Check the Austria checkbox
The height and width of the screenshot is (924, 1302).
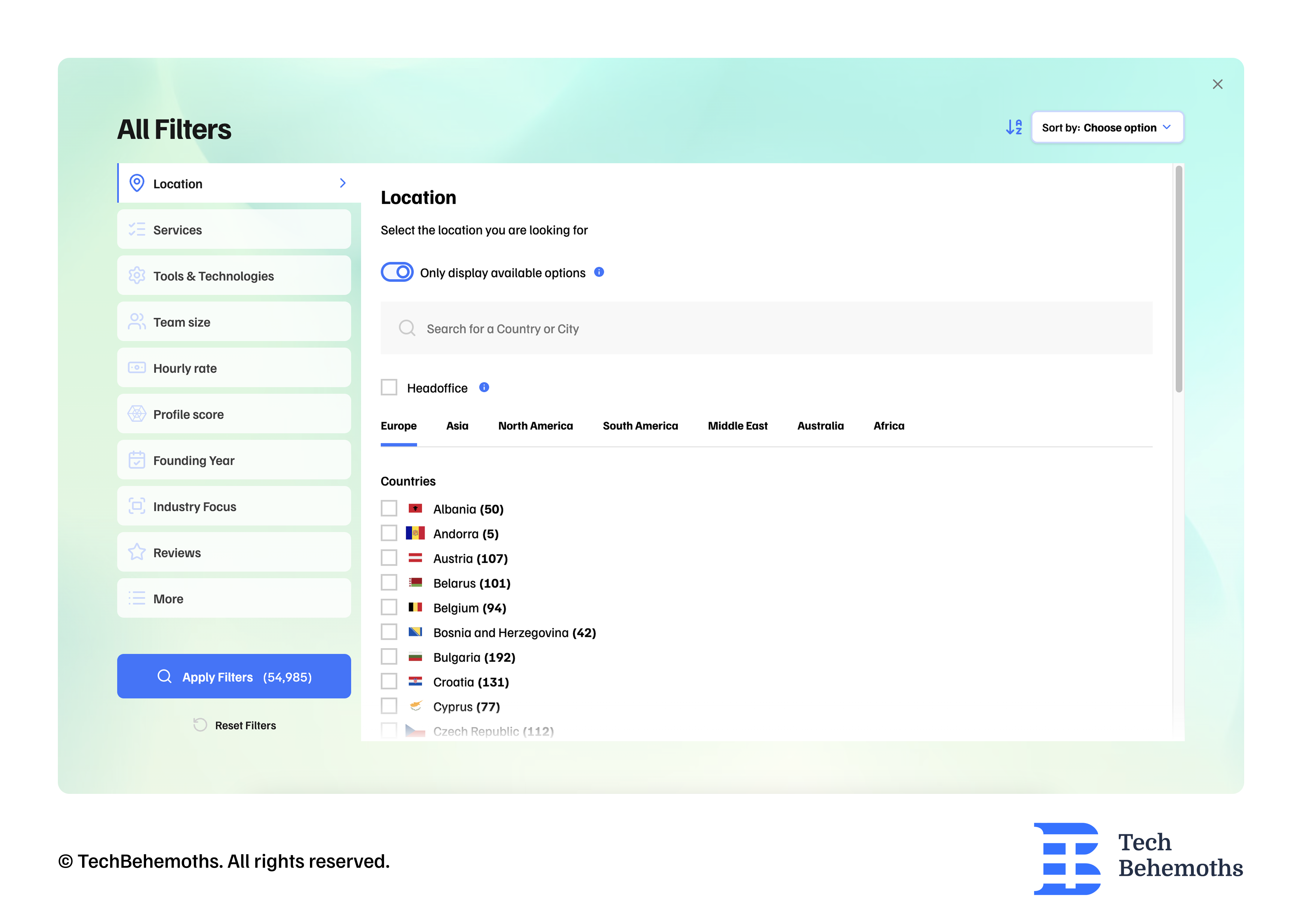(389, 557)
